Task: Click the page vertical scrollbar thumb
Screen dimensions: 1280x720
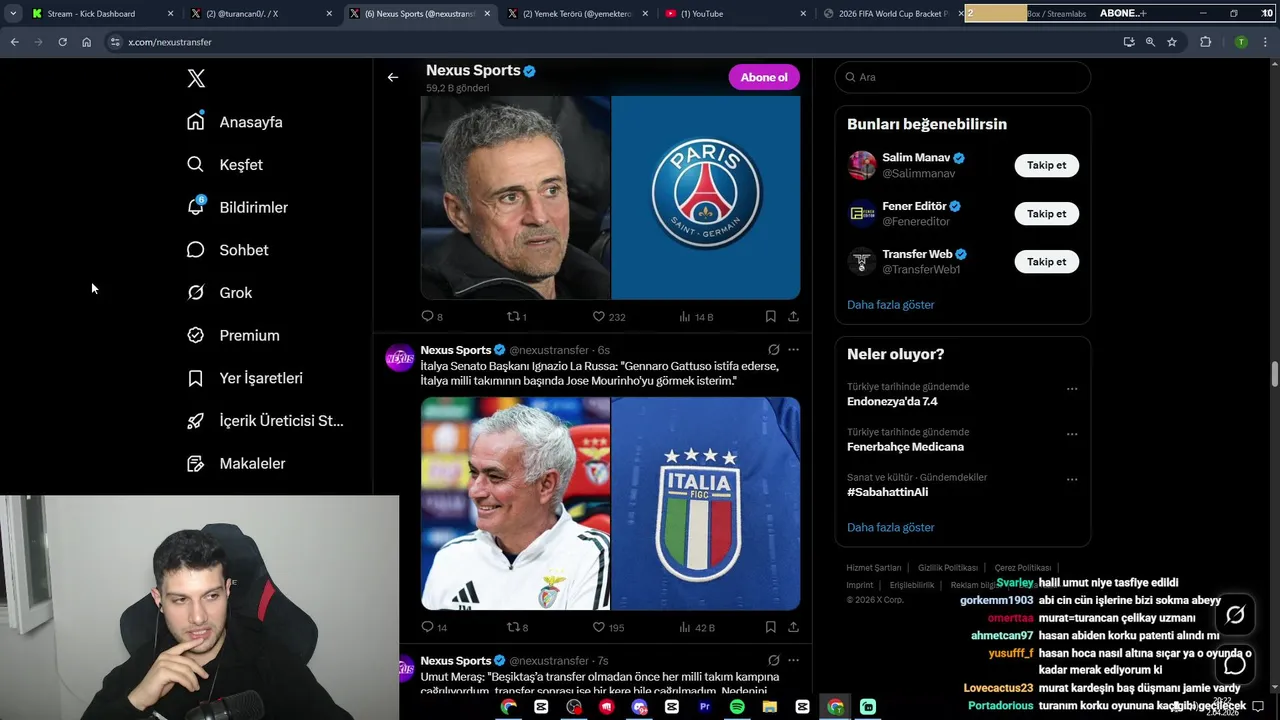Action: tap(1275, 374)
